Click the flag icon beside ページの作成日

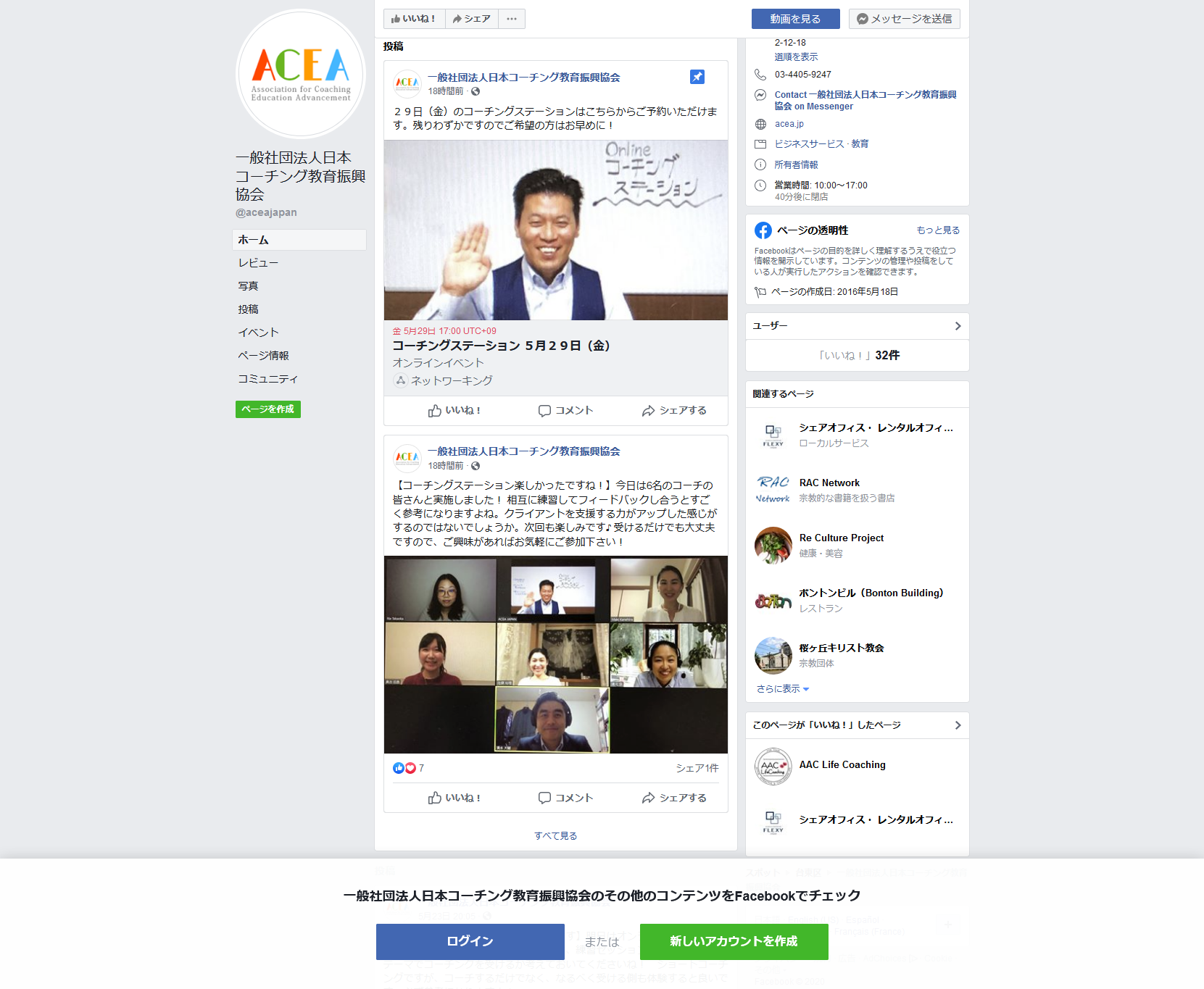tap(760, 292)
